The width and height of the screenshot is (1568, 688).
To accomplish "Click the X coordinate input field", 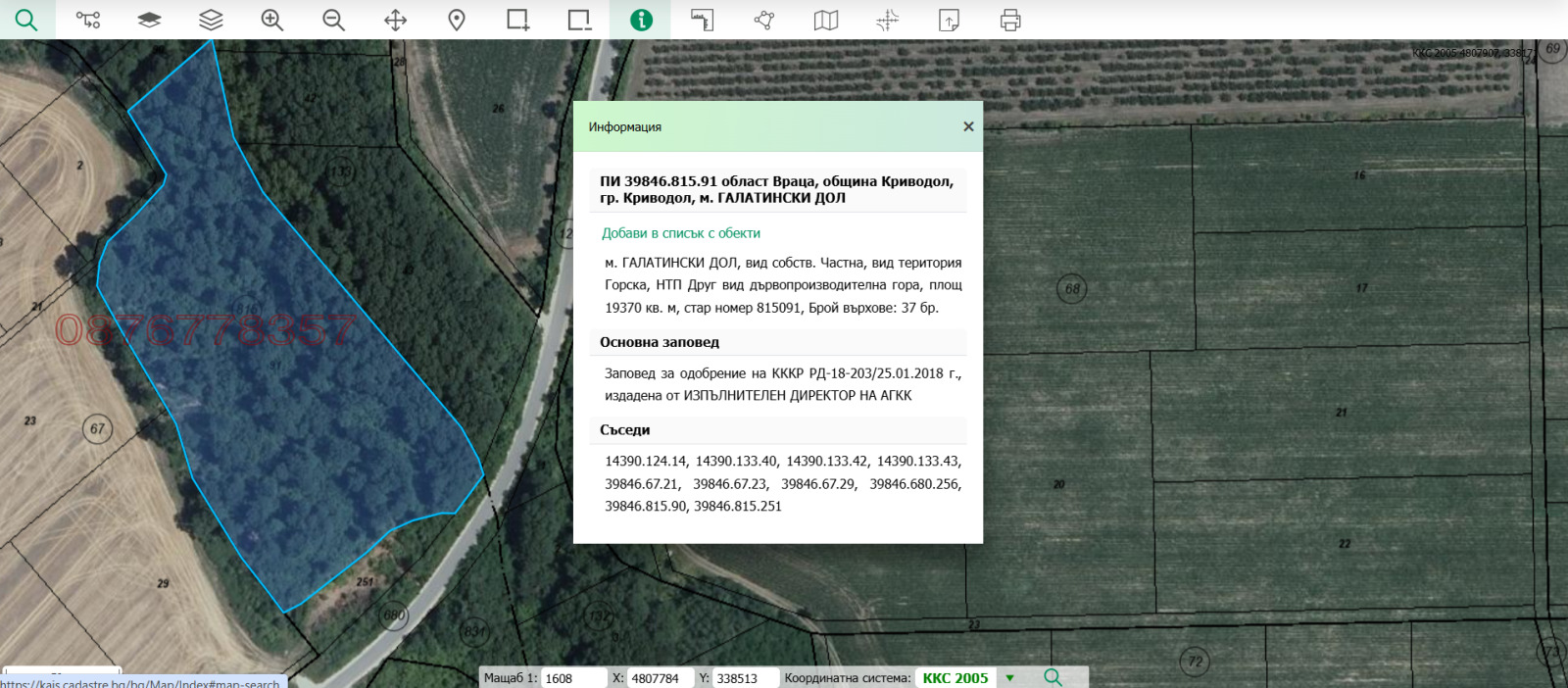I will point(659,678).
